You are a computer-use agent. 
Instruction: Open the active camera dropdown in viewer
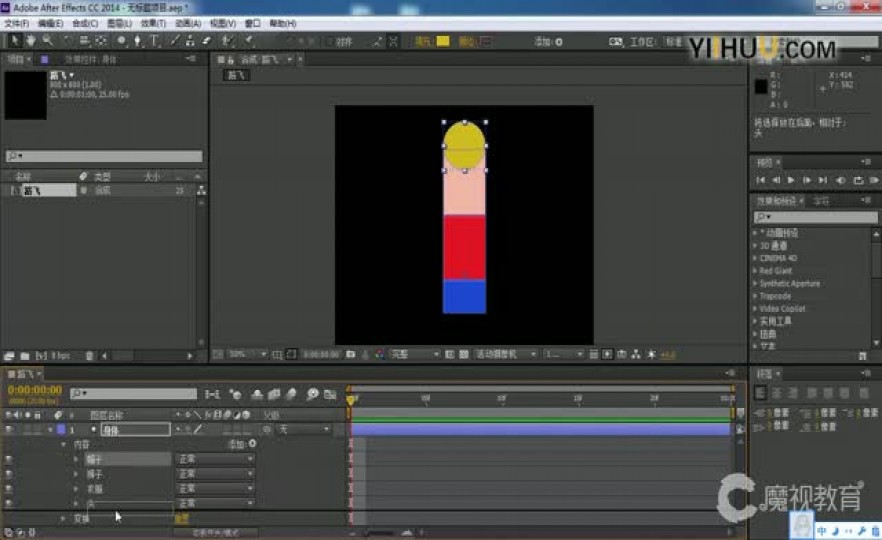pos(505,354)
